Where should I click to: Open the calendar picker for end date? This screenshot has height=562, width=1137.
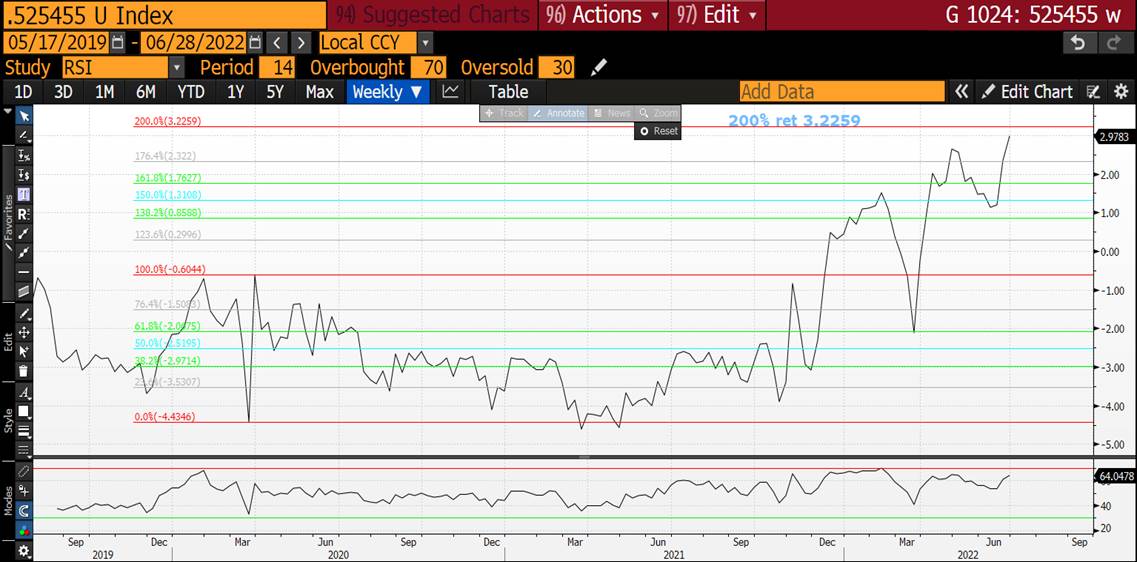pos(255,42)
